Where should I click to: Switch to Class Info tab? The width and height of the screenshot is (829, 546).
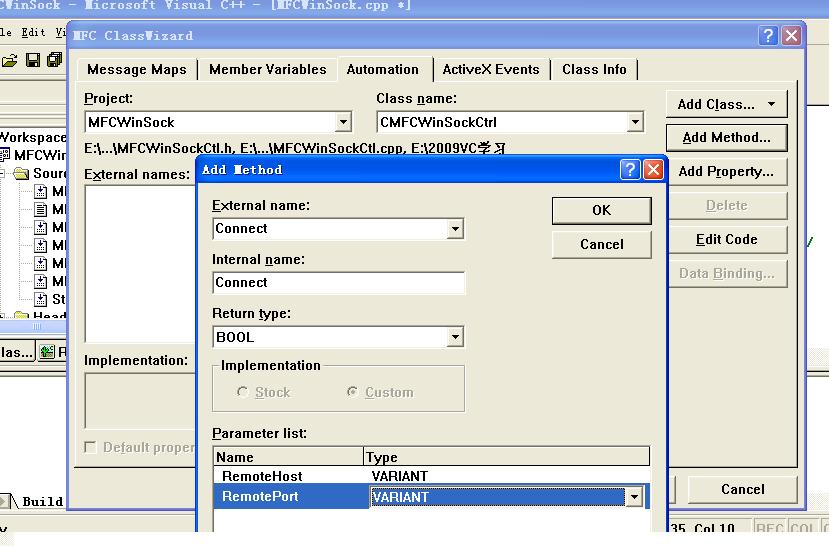594,69
